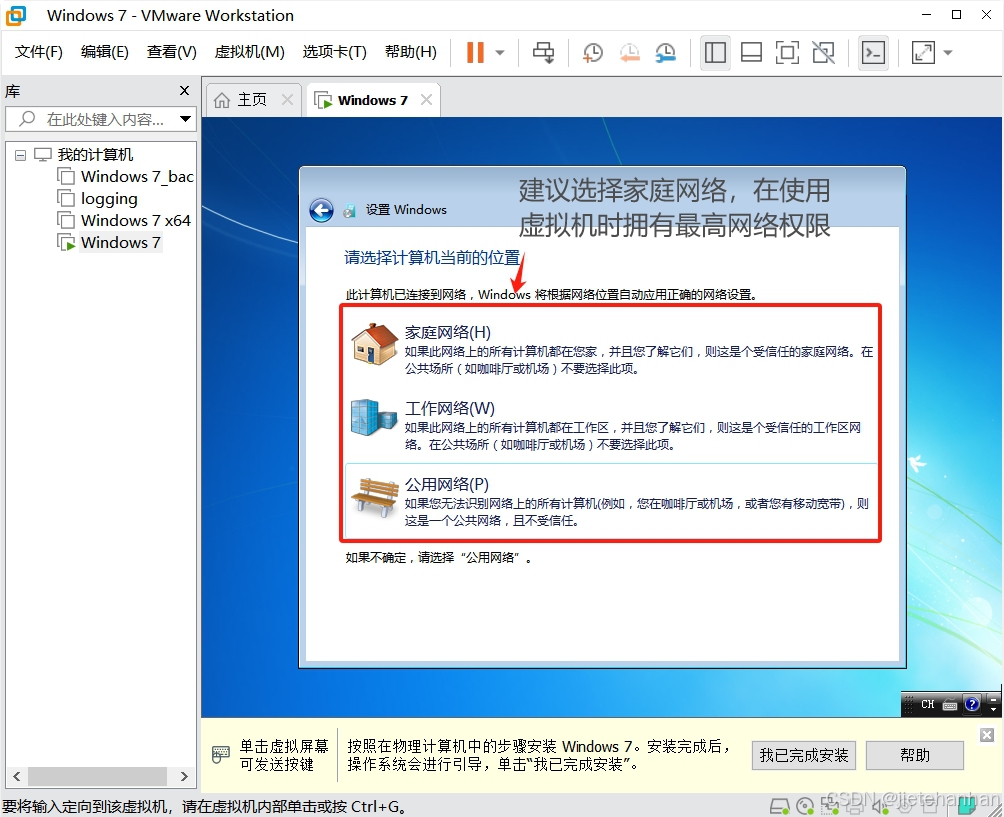The height and width of the screenshot is (817, 1004).
Task: Open the 编辑(E) menu
Action: coord(104,52)
